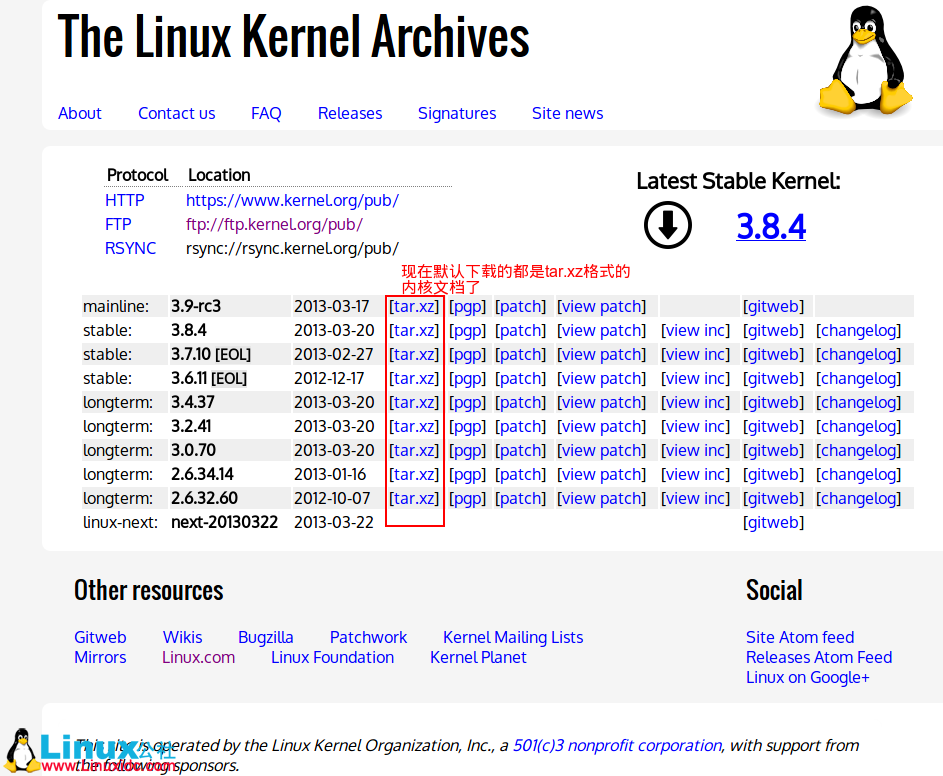Open the FAQ navigation link
This screenshot has height=776, width=943.
[266, 113]
